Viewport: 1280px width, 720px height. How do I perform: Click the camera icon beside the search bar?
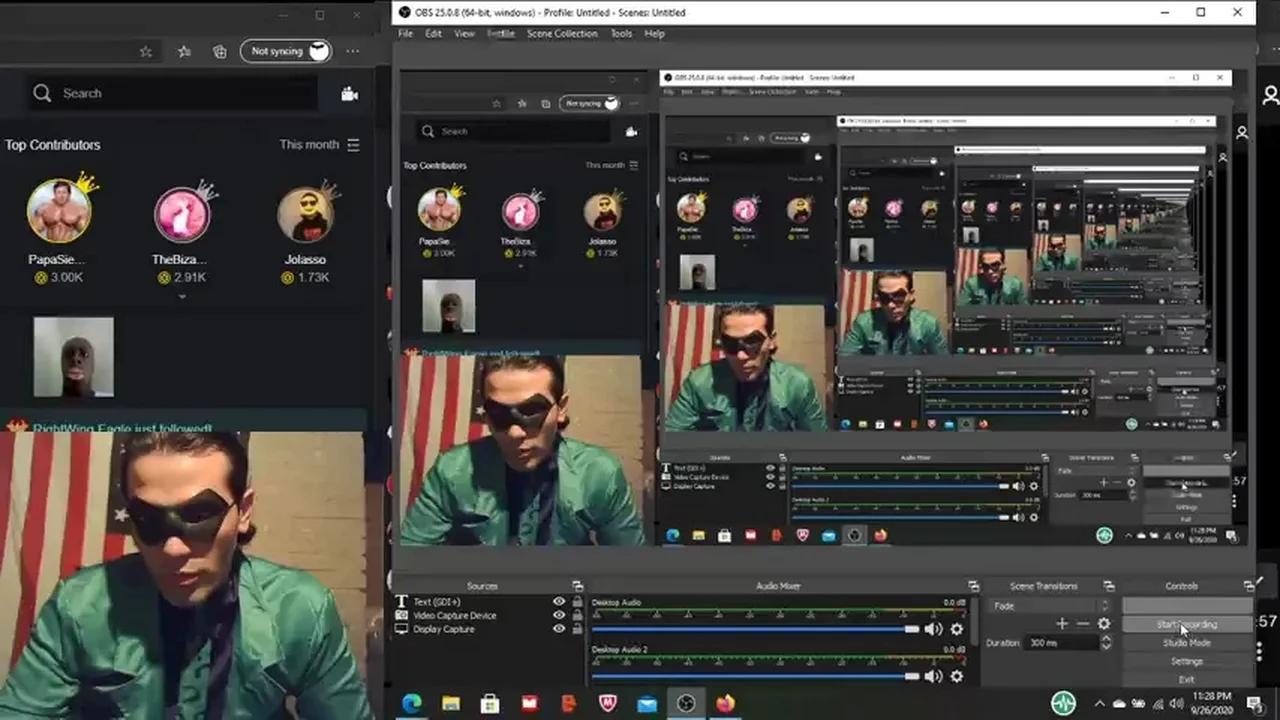(x=348, y=93)
